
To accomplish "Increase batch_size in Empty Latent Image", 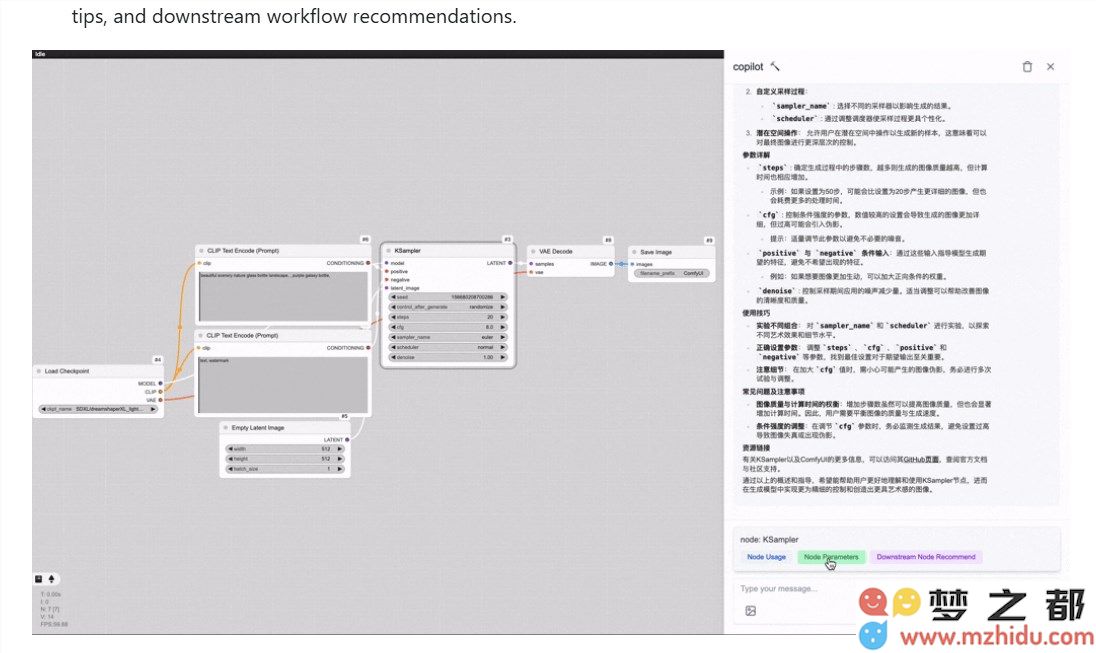I will 340,469.
